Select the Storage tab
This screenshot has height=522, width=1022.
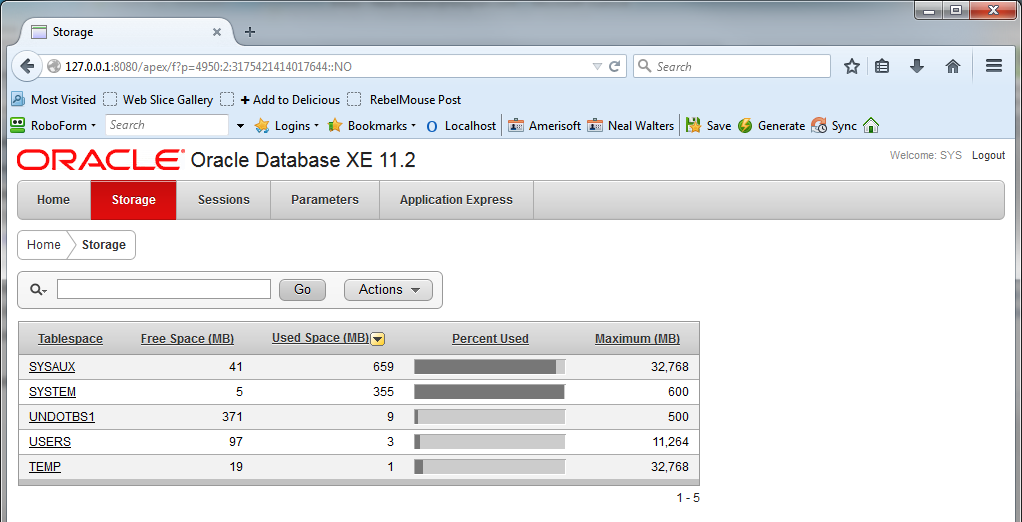134,200
